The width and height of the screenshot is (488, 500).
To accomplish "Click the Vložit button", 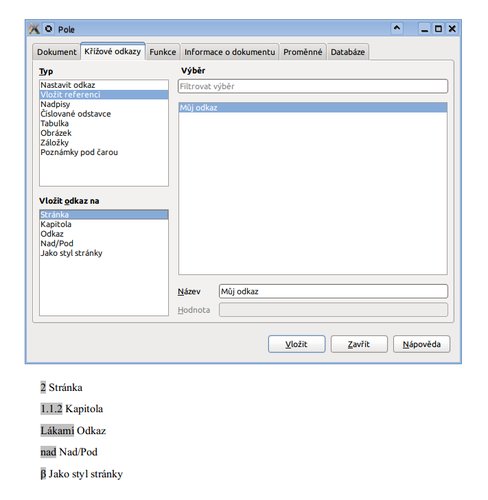I will tap(296, 344).
